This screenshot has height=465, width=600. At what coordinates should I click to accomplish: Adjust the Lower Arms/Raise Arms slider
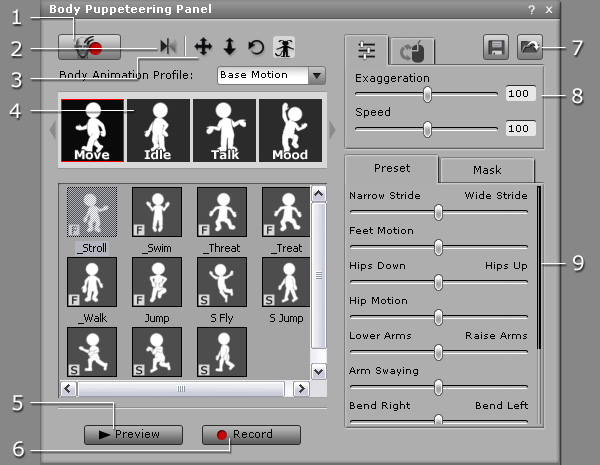(439, 352)
